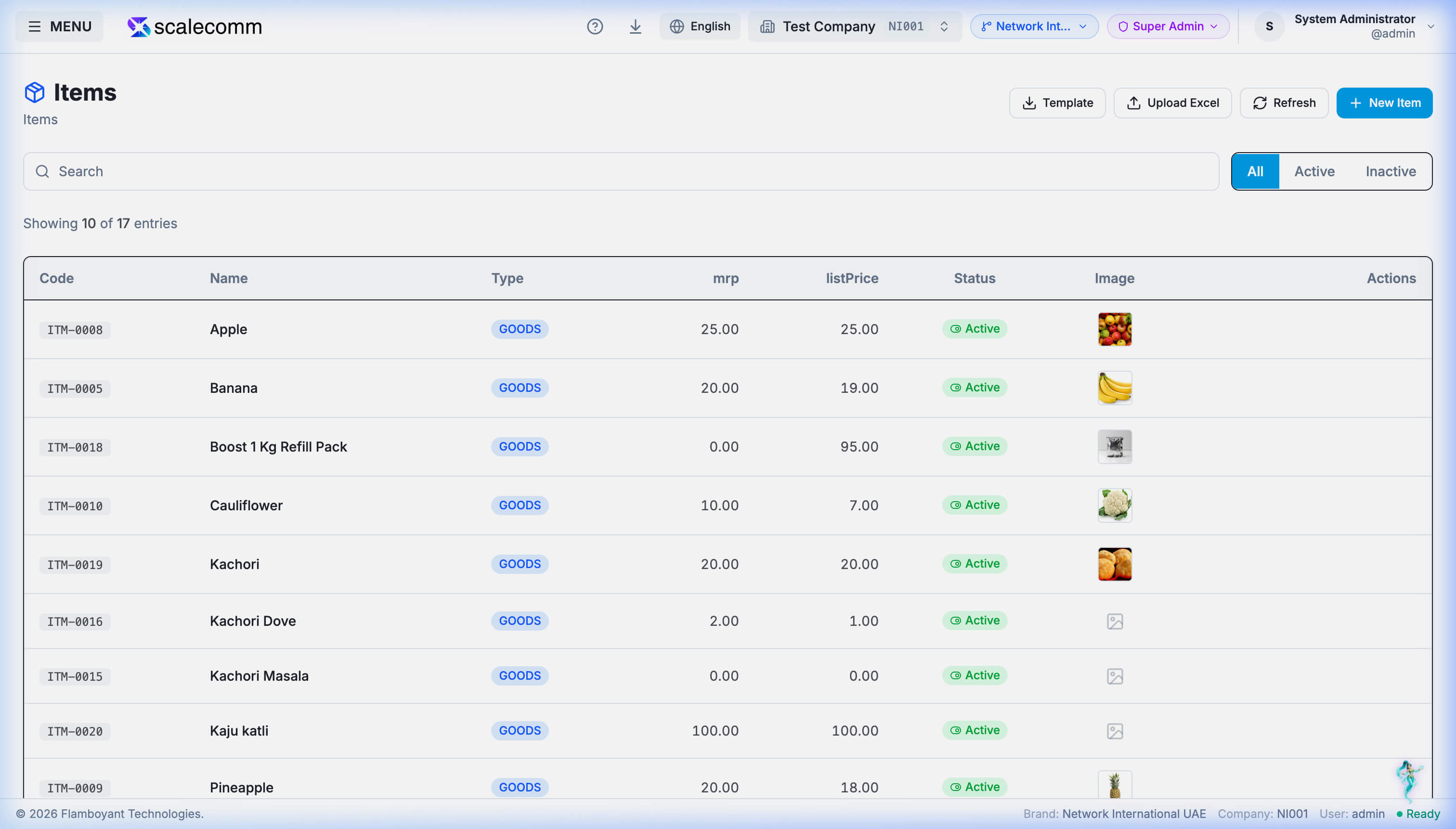
Task: Click item code ITM-0018
Action: click(x=75, y=447)
